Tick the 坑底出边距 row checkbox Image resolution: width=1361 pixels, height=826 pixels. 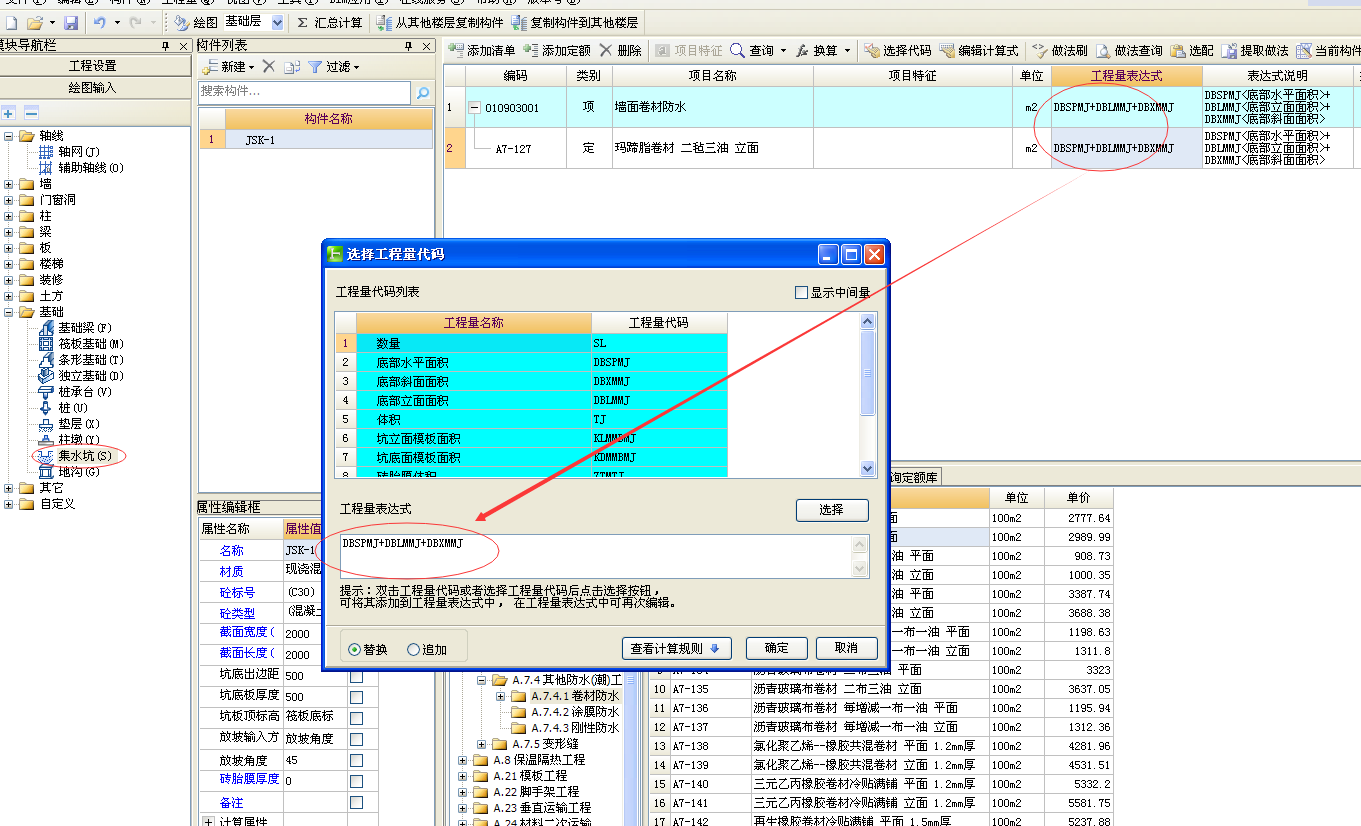click(356, 676)
